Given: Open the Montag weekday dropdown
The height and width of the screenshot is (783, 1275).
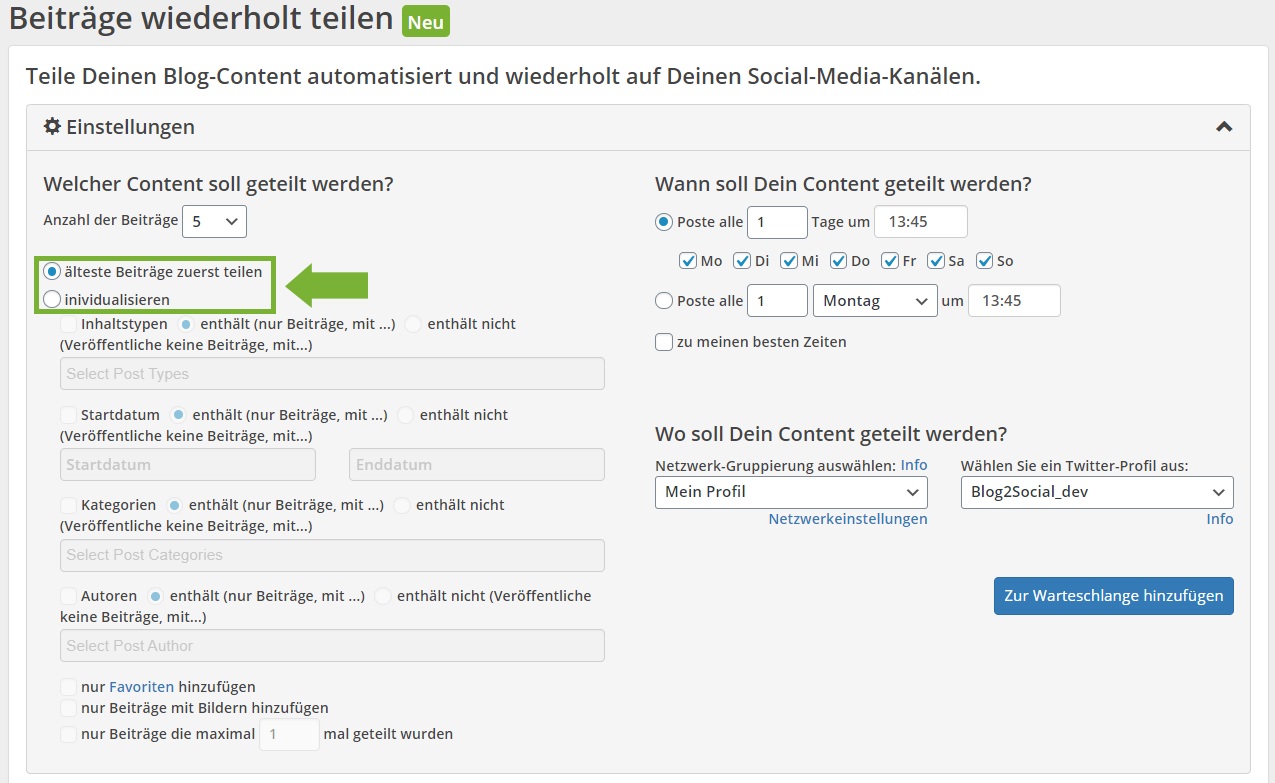Looking at the screenshot, I should point(875,300).
